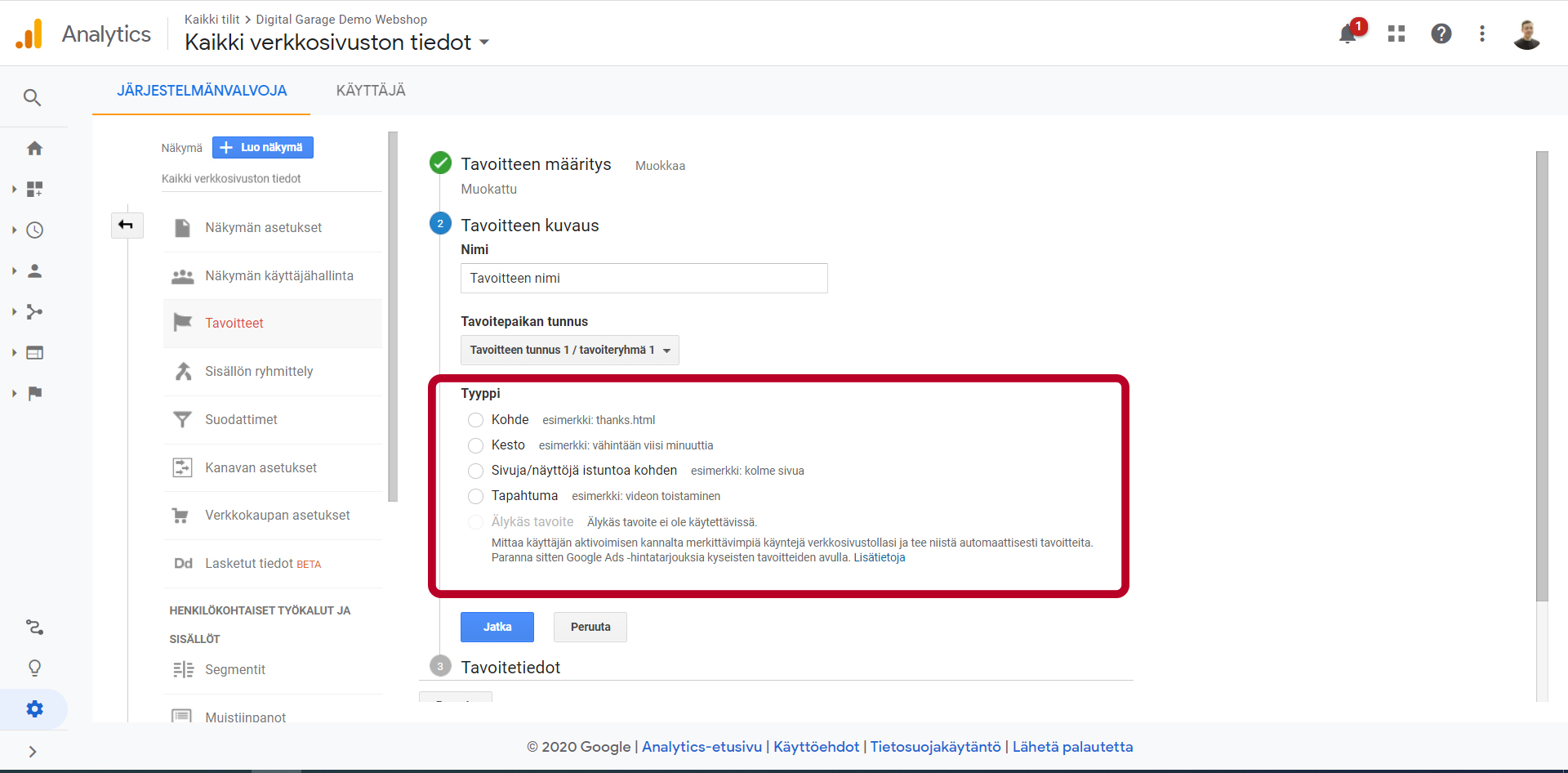Choose the Tapahtuma radio option

click(x=475, y=496)
